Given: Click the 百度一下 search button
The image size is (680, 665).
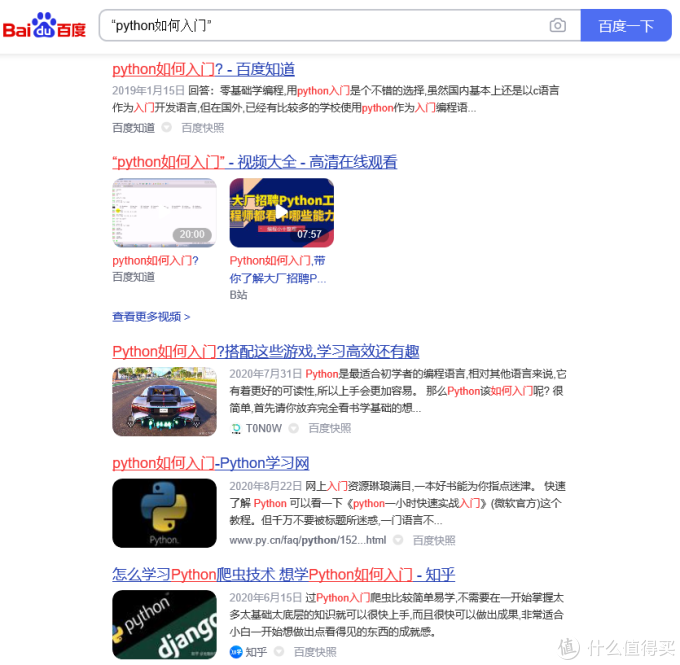Looking at the screenshot, I should pyautogui.click(x=626, y=26).
